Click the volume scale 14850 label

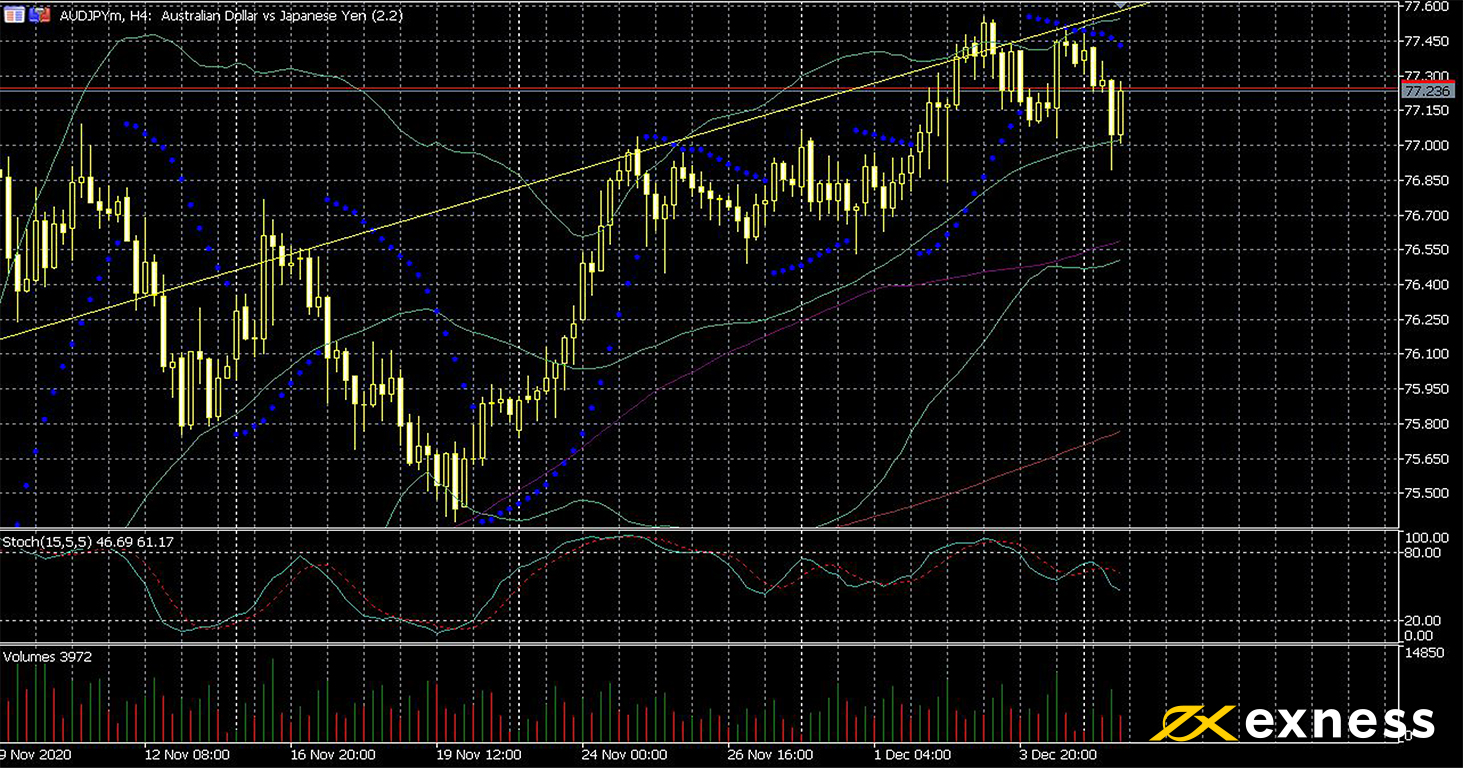(1423, 652)
